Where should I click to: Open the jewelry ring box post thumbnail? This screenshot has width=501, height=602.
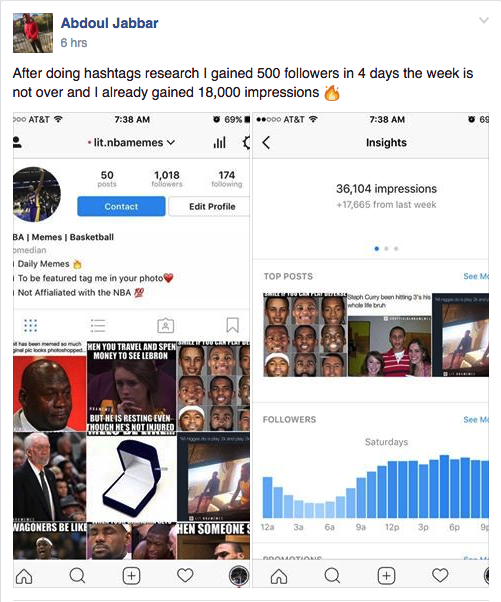tap(132, 479)
